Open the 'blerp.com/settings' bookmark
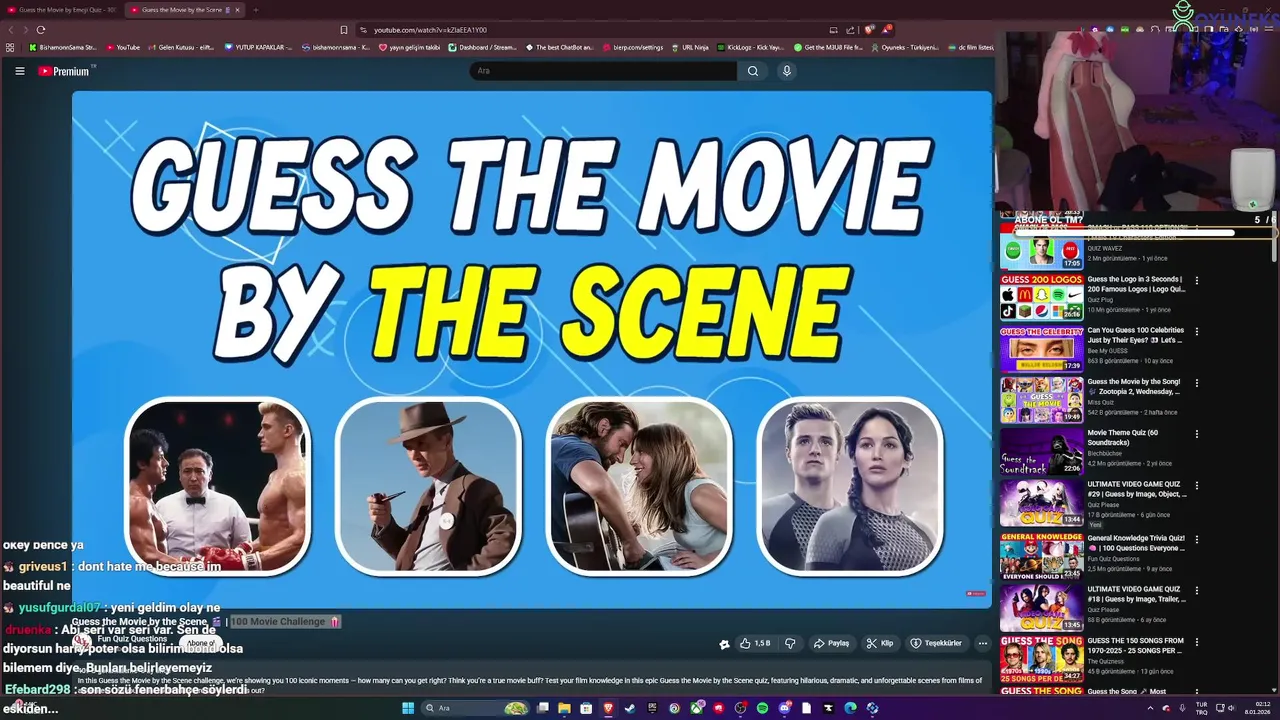Image resolution: width=1280 pixels, height=720 pixels. click(x=632, y=47)
